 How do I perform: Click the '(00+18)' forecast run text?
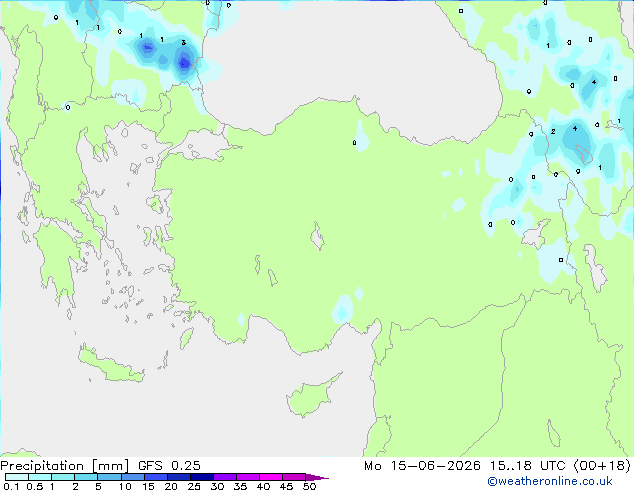(602, 466)
